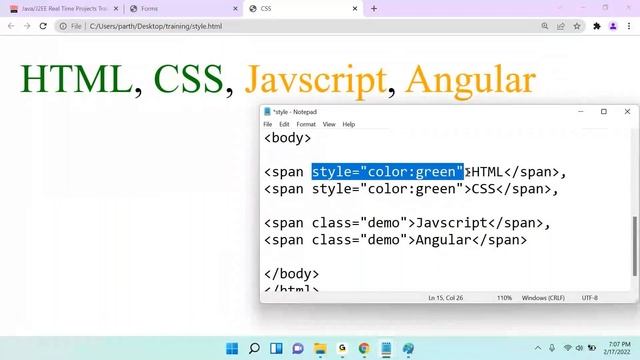Image resolution: width=640 pixels, height=360 pixels.
Task: Click battery icon in system tray
Action: [x=592, y=348]
